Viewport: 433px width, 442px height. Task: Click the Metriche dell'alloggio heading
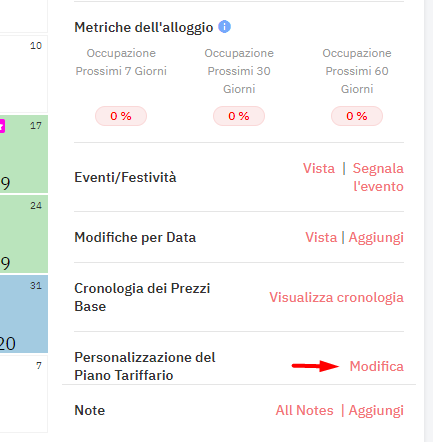click(144, 27)
